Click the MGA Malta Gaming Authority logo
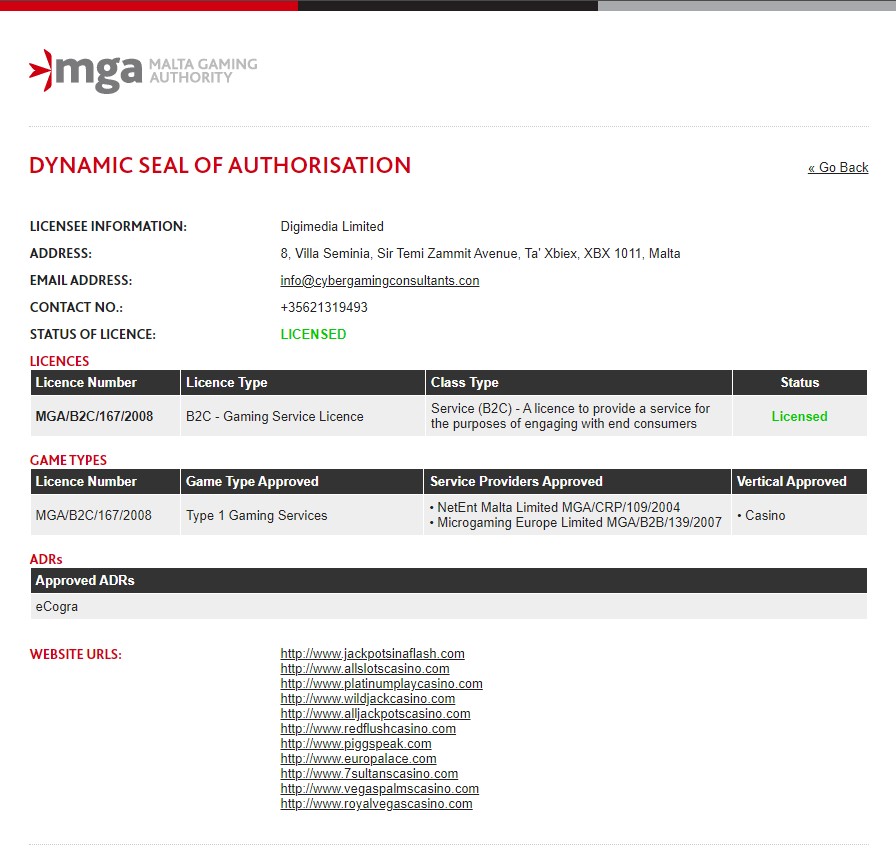The width and height of the screenshot is (896, 849). [x=143, y=71]
